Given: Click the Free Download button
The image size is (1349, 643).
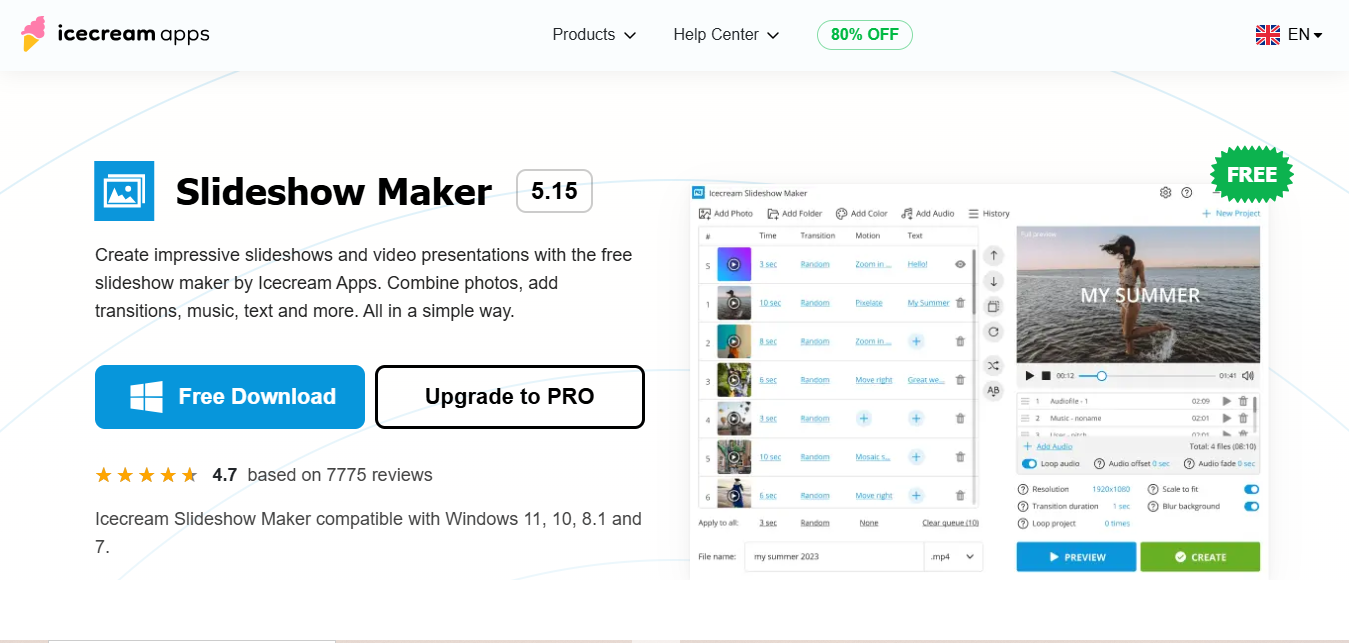Looking at the screenshot, I should pos(230,397).
